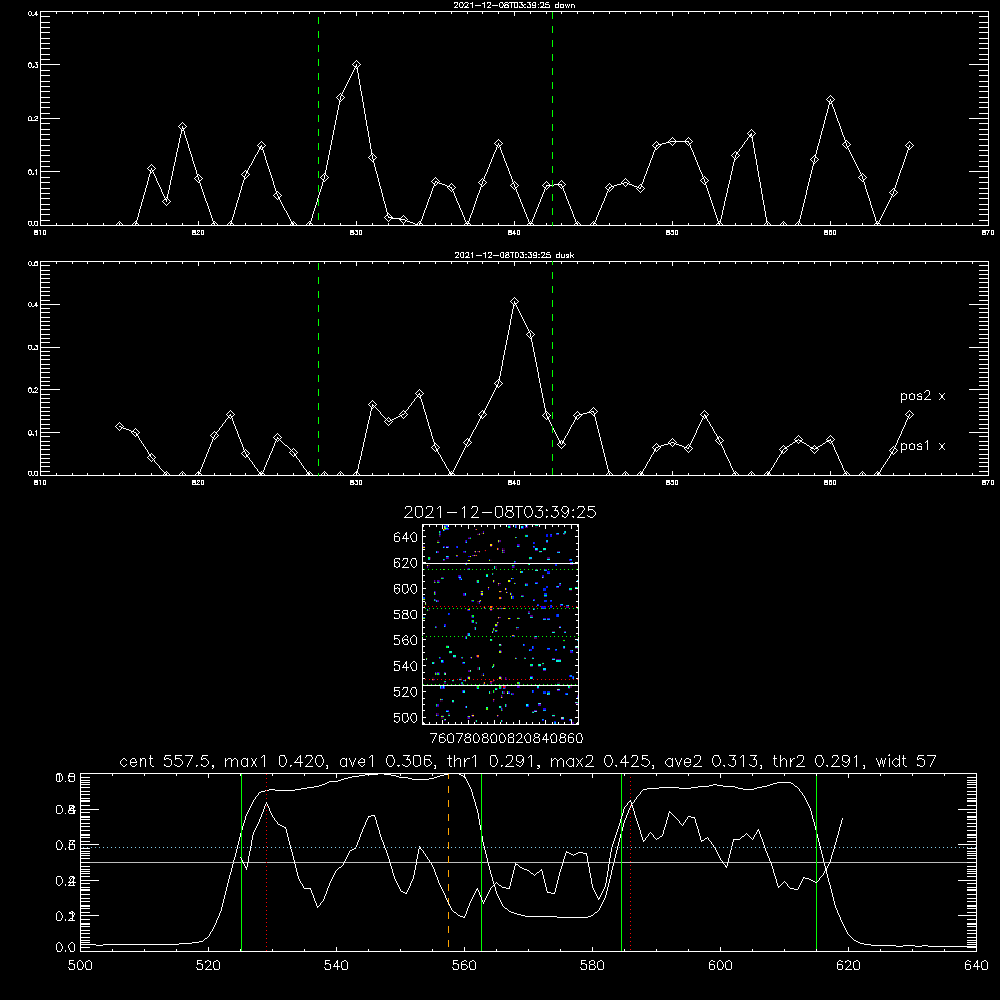The height and width of the screenshot is (1000, 1000).
Task: Click the dawn plot diamond peak at 860
Action: point(830,99)
